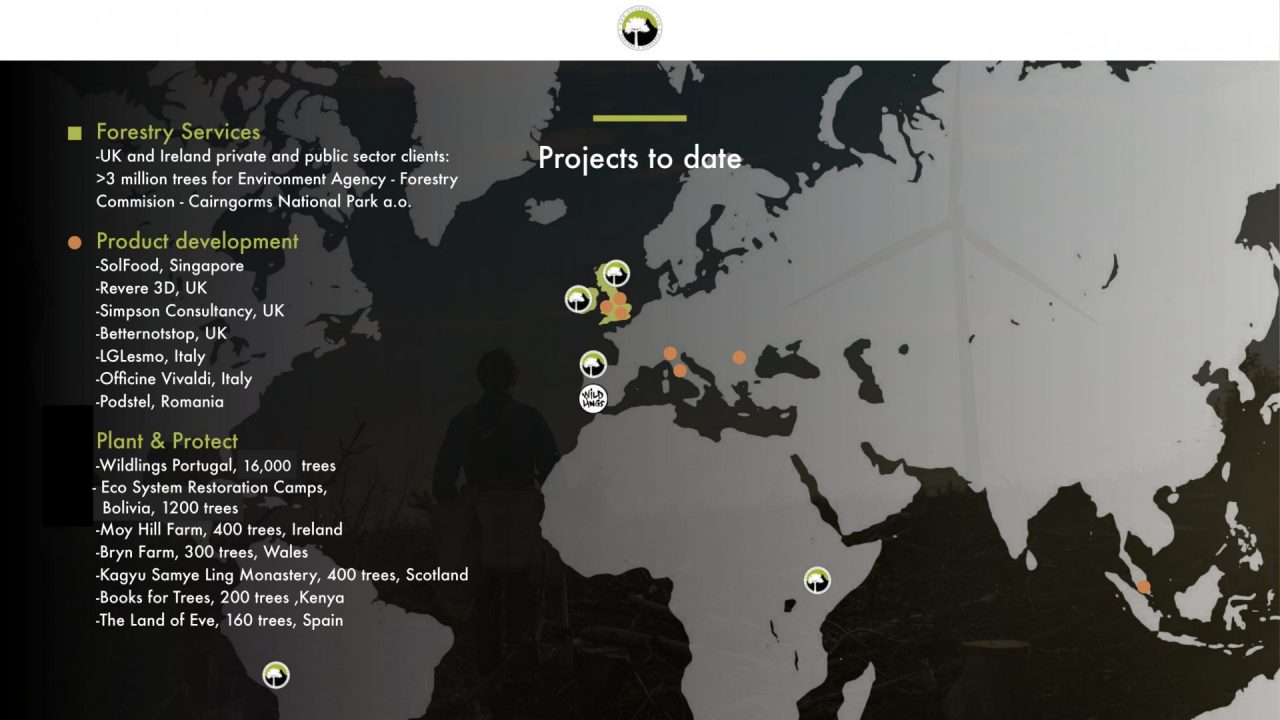Select the tree marker in Kenya

[x=817, y=580]
